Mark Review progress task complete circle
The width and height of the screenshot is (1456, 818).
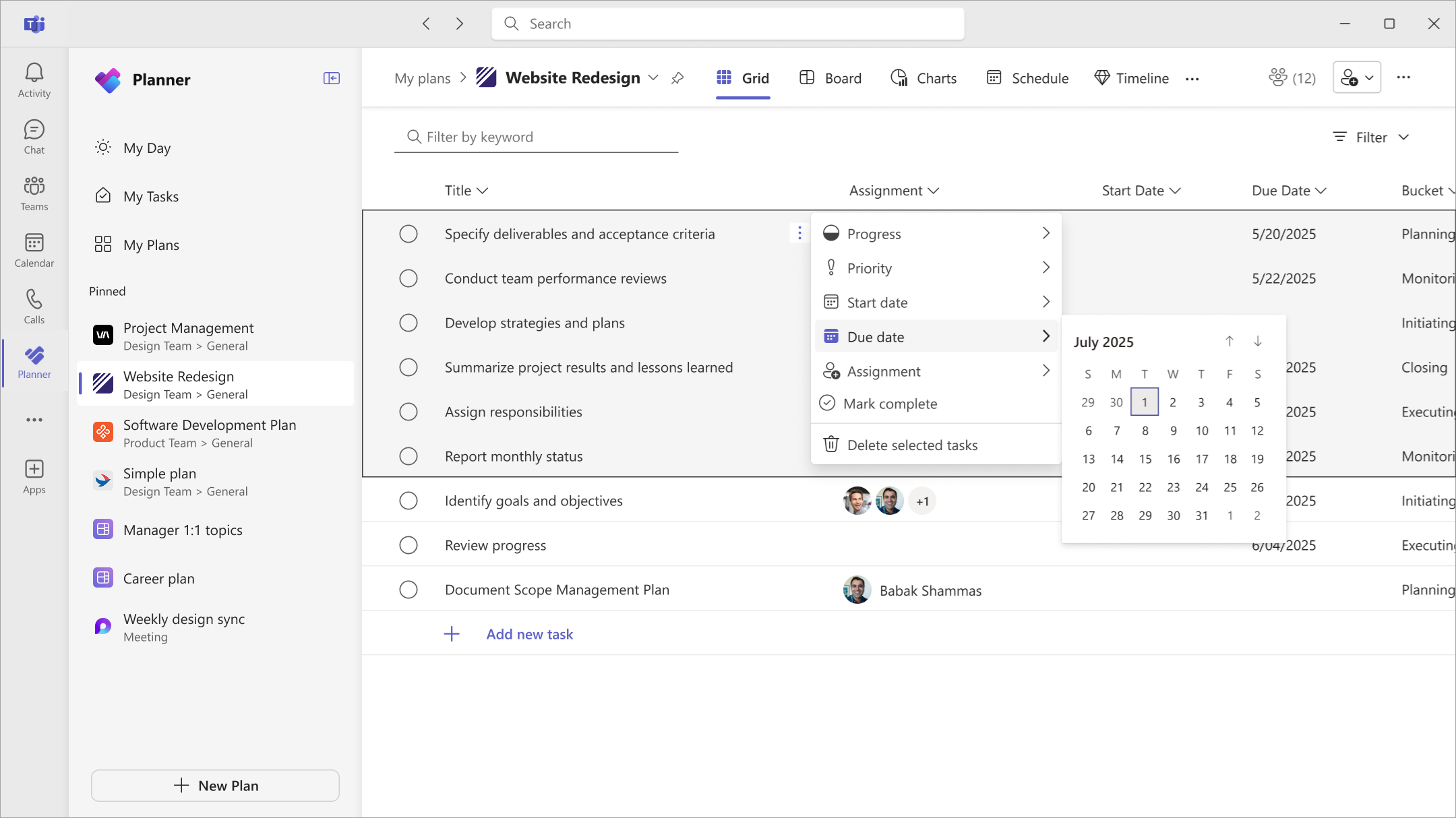coord(408,545)
